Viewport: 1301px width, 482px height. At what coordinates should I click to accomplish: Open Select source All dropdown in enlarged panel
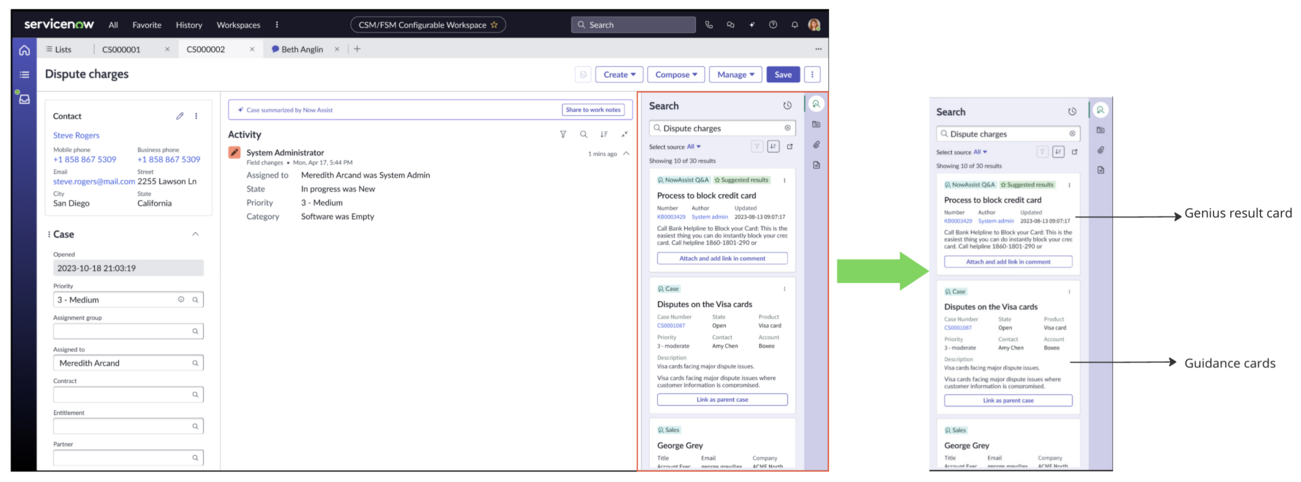point(979,152)
